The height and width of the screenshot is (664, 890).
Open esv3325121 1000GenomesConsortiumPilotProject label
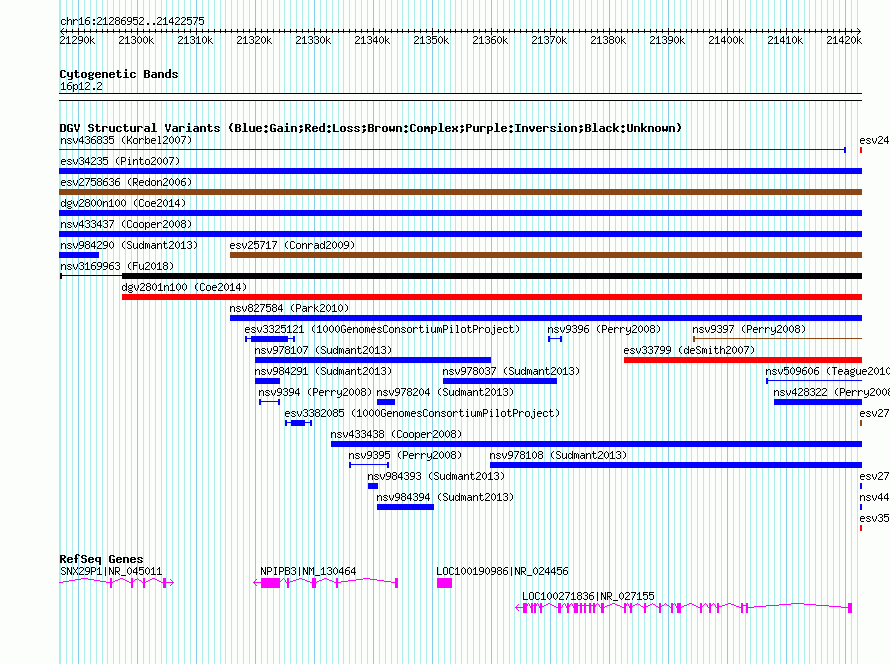382,329
